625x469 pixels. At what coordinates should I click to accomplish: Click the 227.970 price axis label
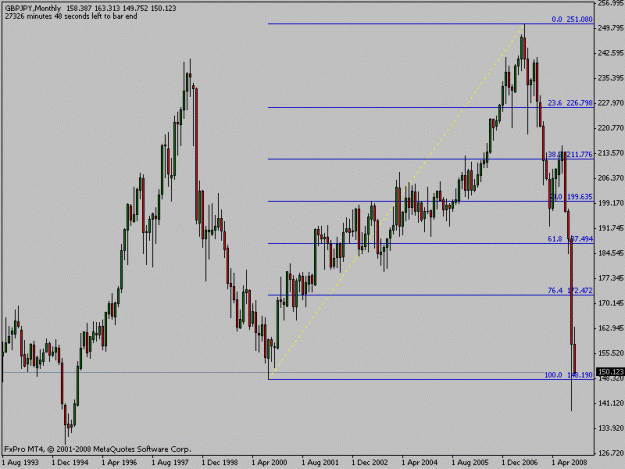pyautogui.click(x=611, y=103)
